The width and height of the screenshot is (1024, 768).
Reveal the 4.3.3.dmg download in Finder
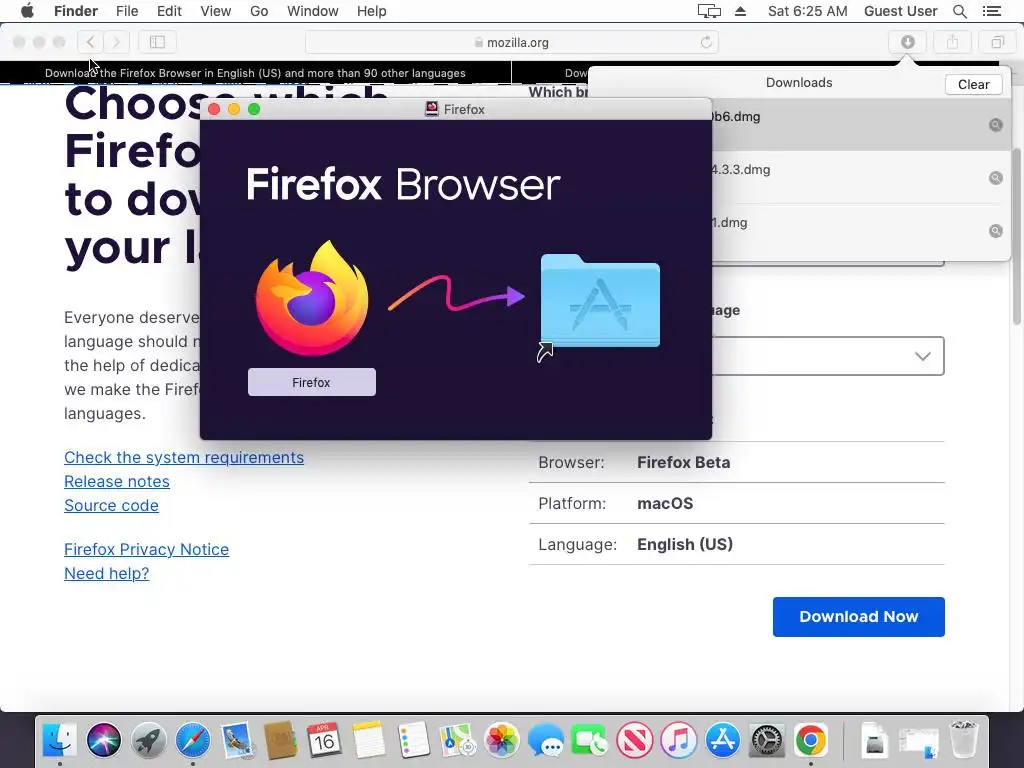coord(995,178)
